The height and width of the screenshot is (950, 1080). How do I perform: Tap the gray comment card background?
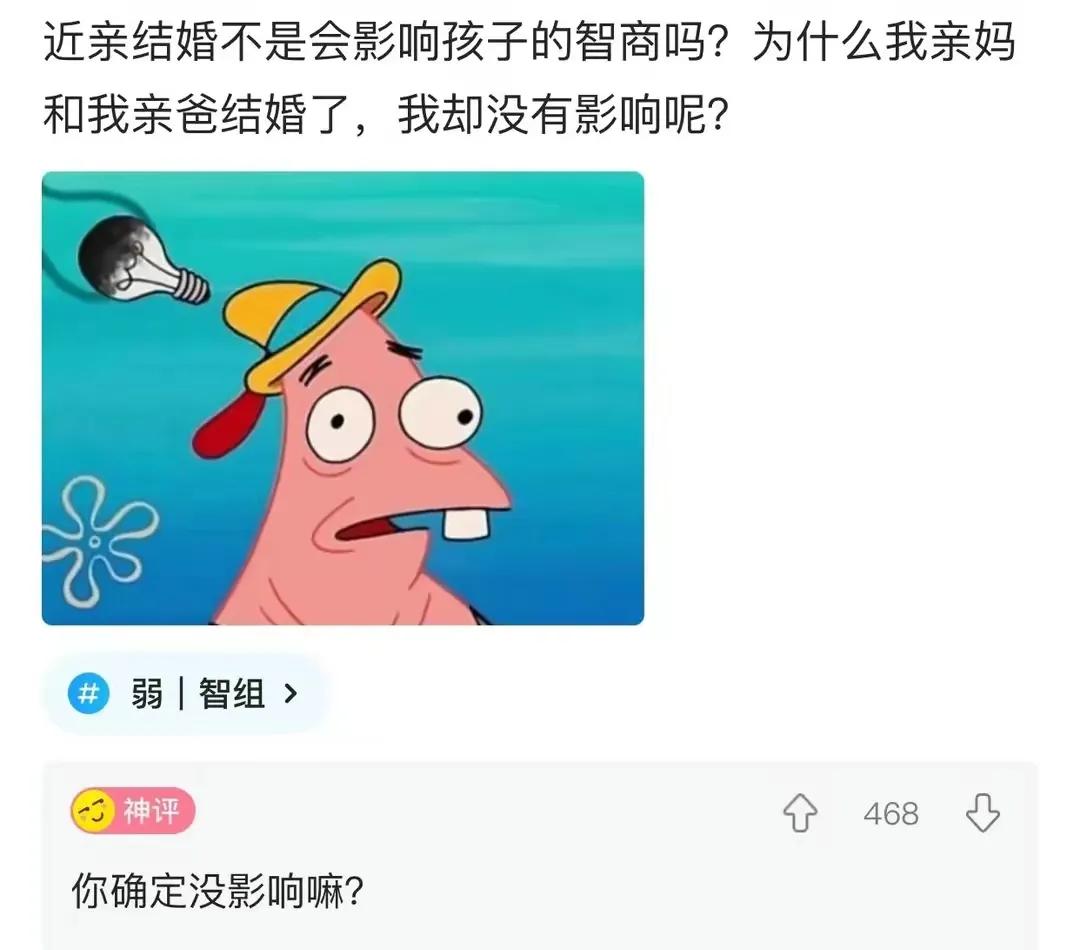tap(540, 856)
